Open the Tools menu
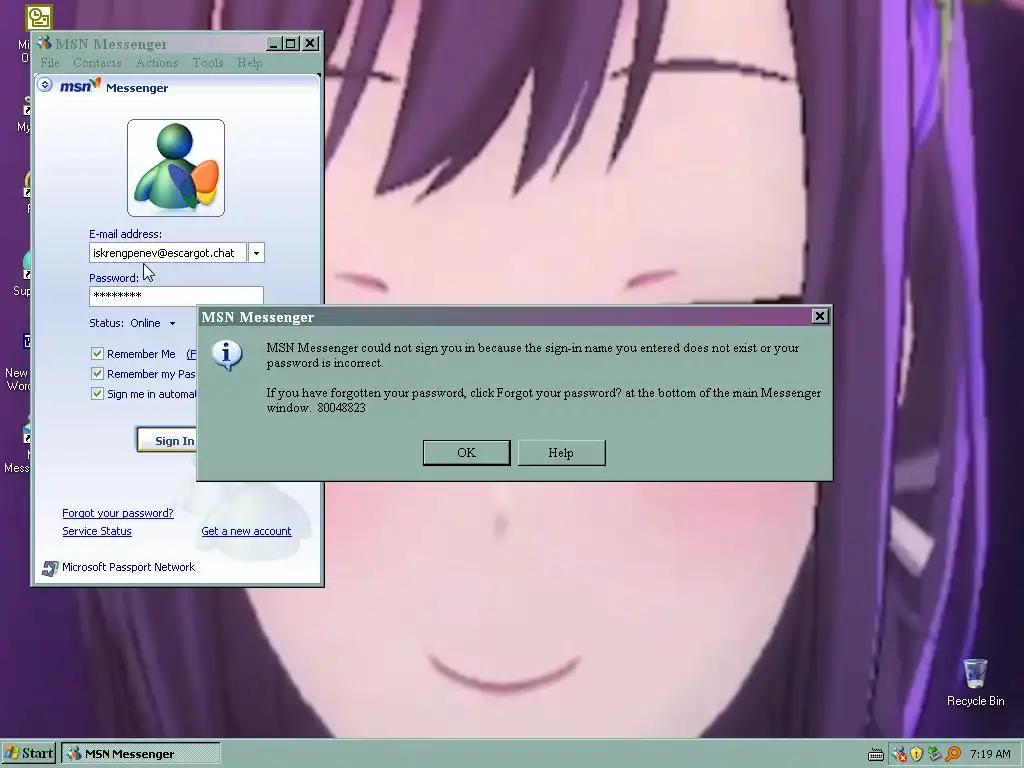Image resolution: width=1024 pixels, height=768 pixels. point(208,63)
